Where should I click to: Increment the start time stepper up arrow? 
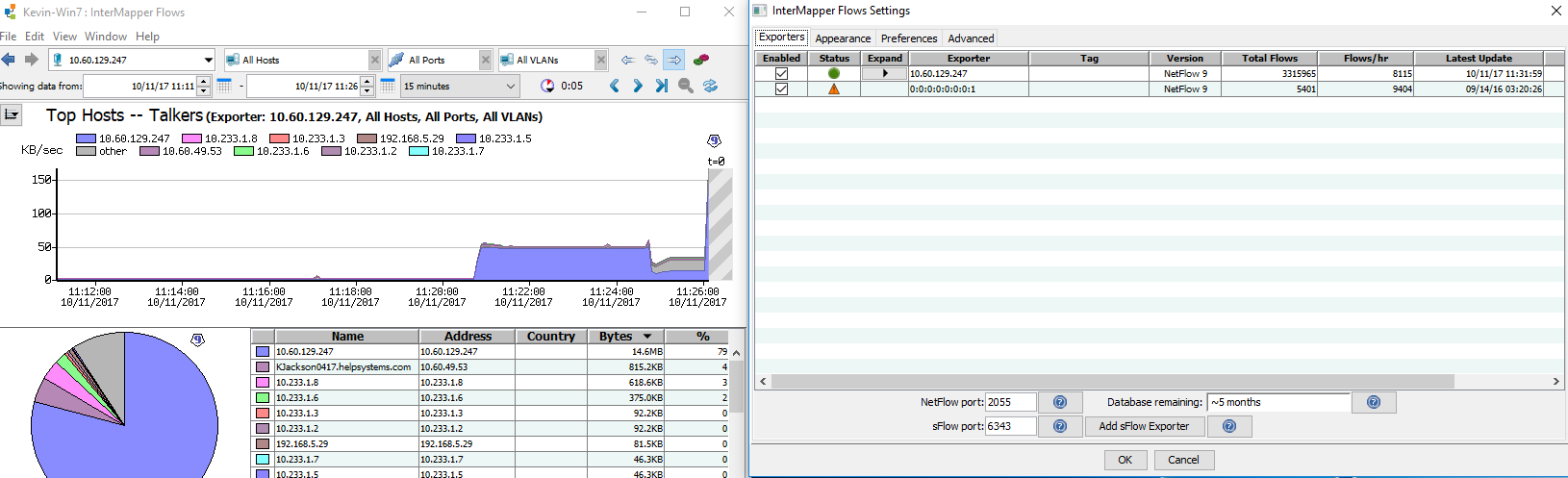pyautogui.click(x=203, y=82)
